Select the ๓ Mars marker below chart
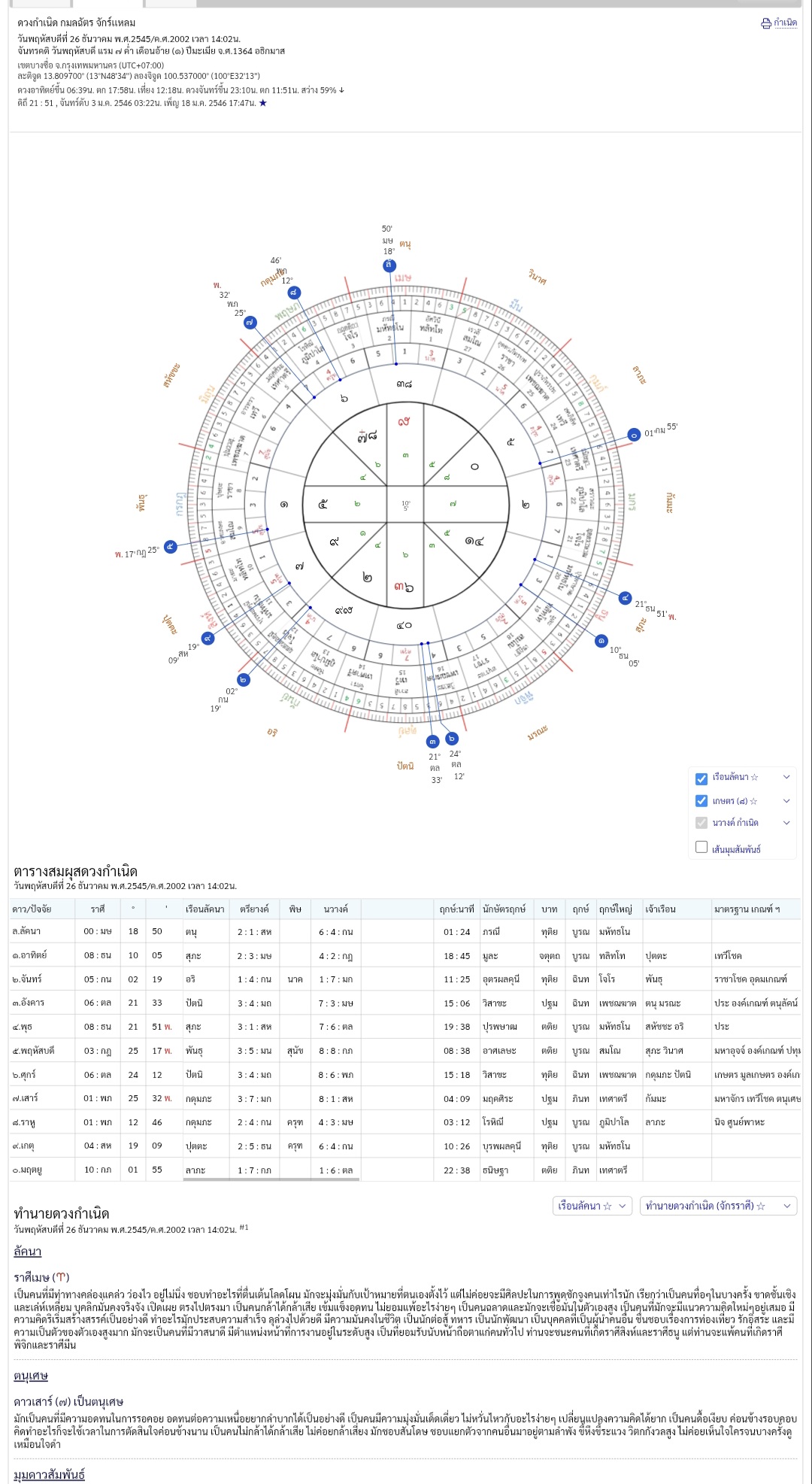The image size is (812, 1484). [432, 741]
